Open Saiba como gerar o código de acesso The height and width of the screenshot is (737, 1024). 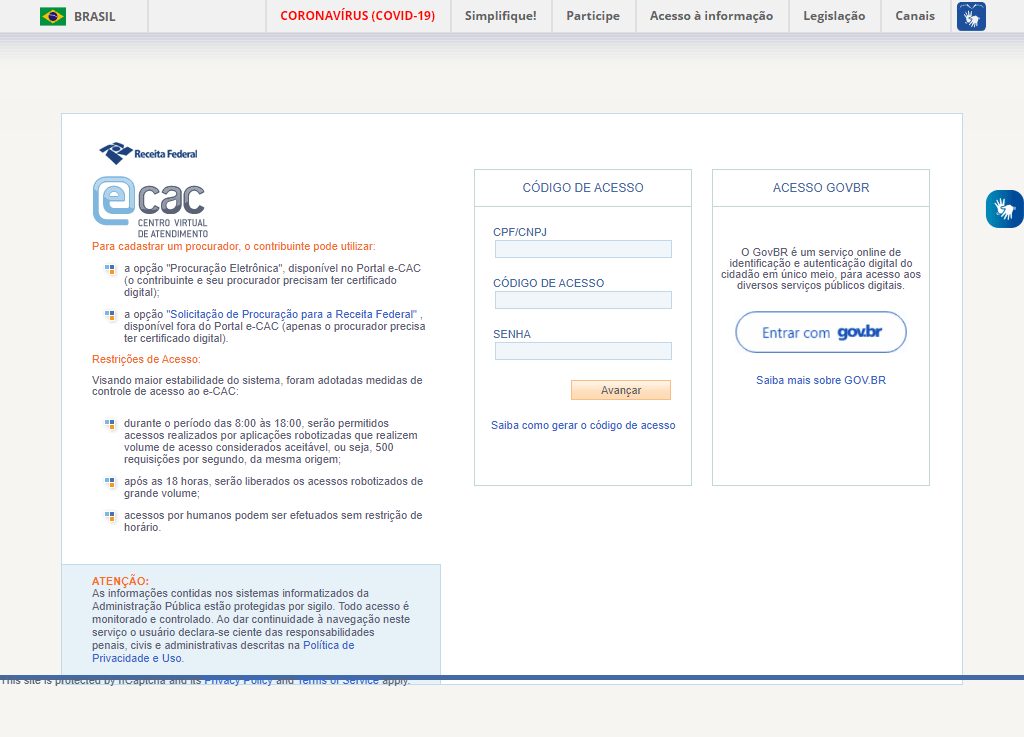pyautogui.click(x=583, y=425)
